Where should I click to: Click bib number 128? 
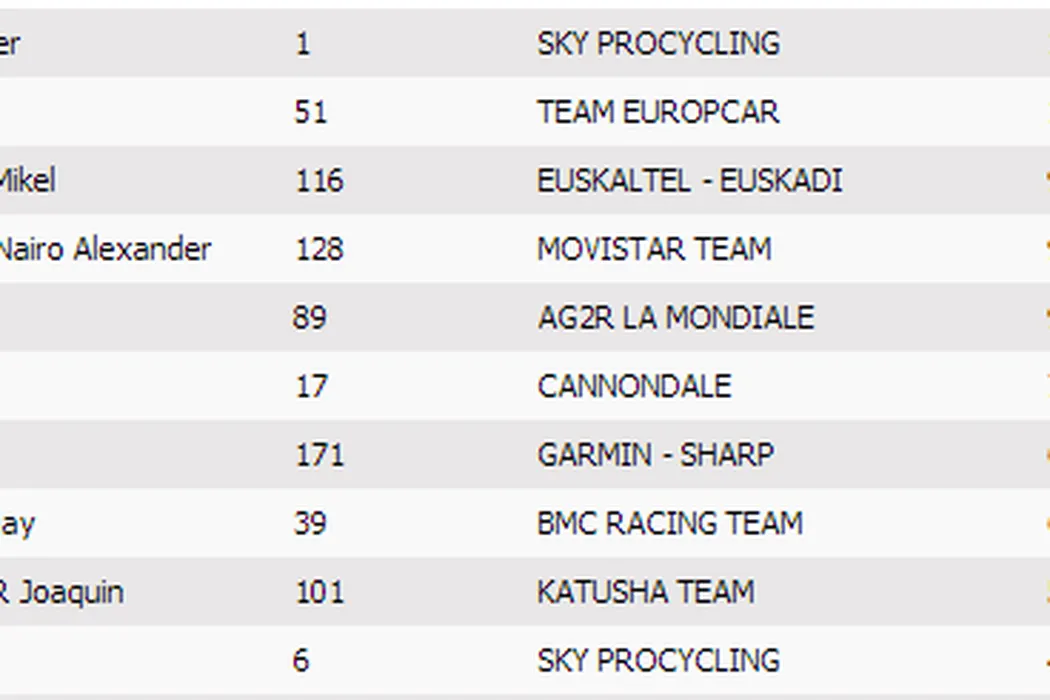click(319, 249)
